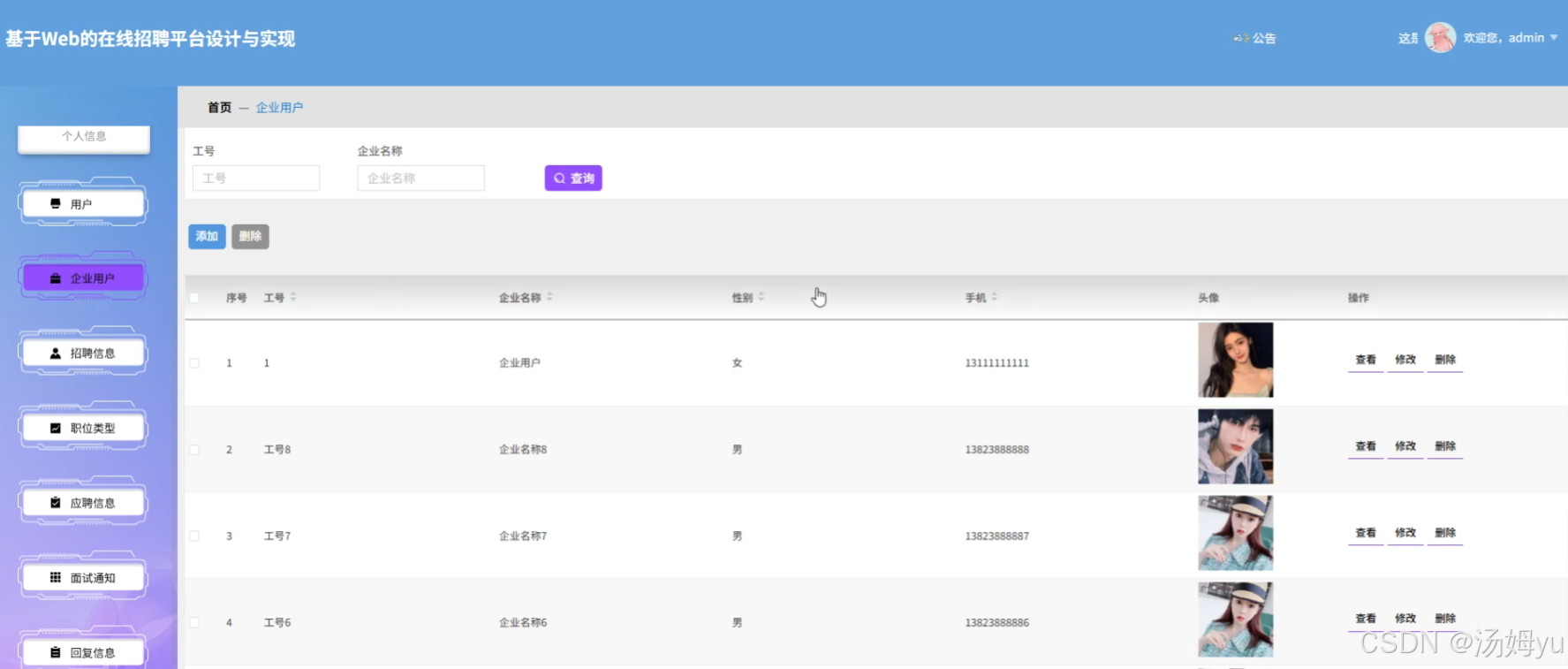The height and width of the screenshot is (669, 1568).
Task: Click the purple 查询 search button
Action: coord(573,179)
